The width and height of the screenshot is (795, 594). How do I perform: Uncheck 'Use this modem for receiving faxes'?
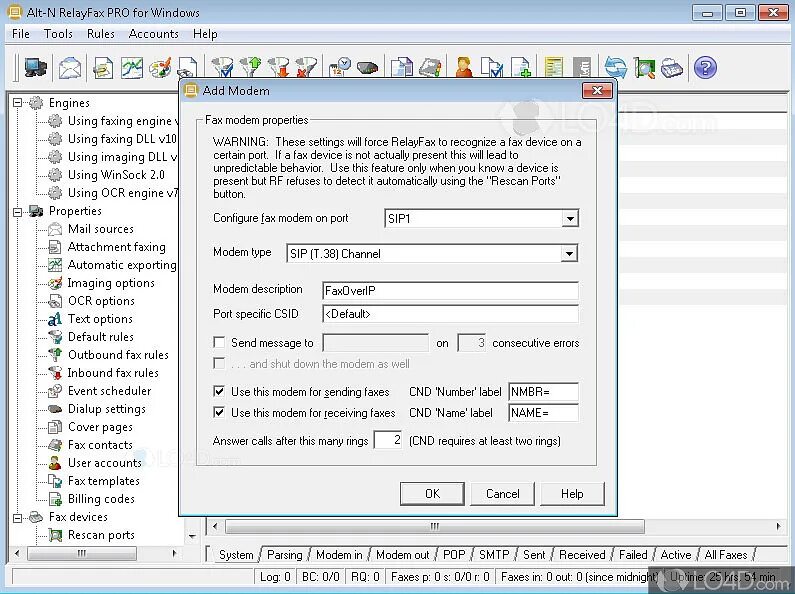219,412
